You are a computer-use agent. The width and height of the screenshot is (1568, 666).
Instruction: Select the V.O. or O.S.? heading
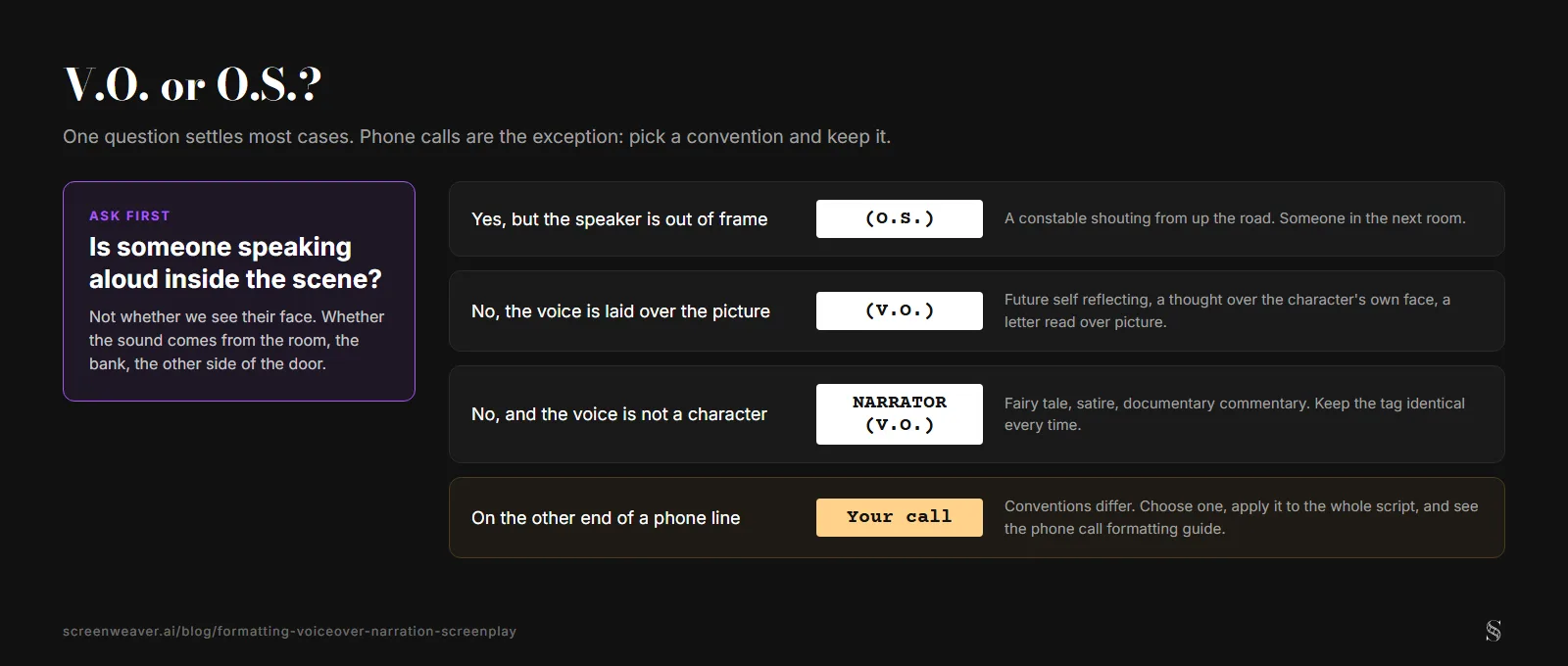pos(193,84)
